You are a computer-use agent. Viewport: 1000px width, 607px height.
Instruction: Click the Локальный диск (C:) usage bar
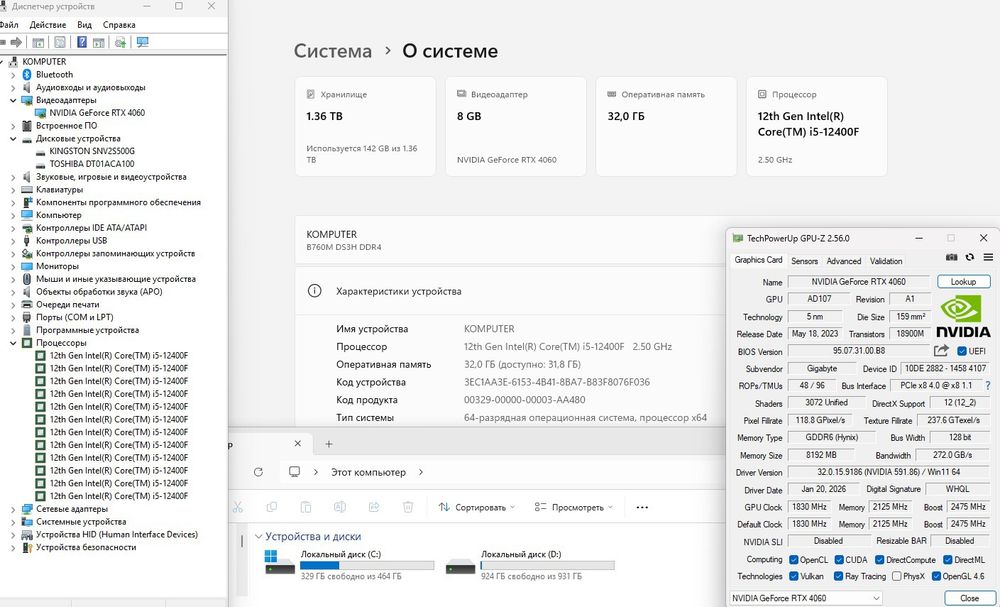click(x=367, y=566)
